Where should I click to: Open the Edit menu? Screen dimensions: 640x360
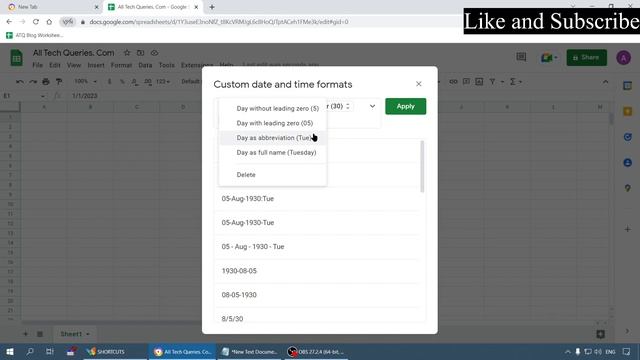55,65
